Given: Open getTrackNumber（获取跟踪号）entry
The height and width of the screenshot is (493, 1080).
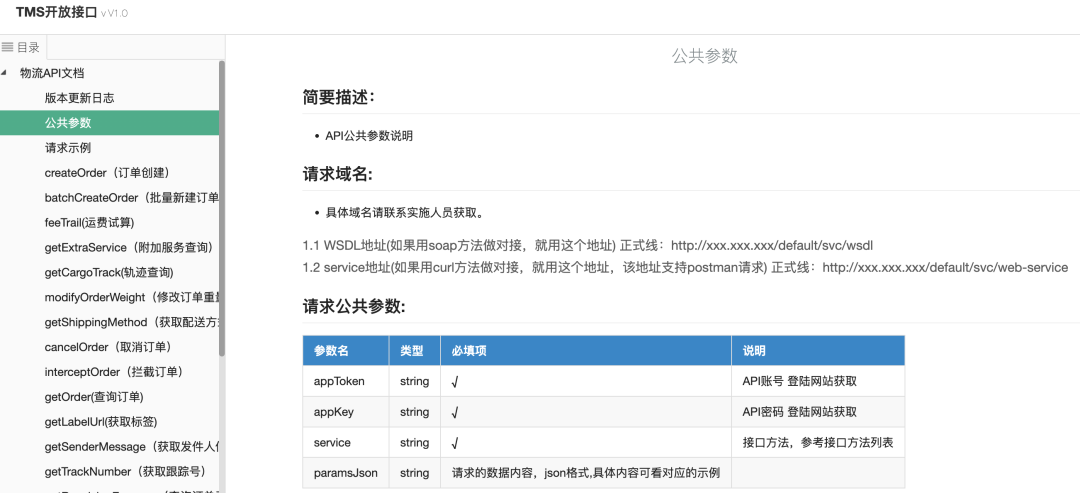Looking at the screenshot, I should click(x=125, y=472).
